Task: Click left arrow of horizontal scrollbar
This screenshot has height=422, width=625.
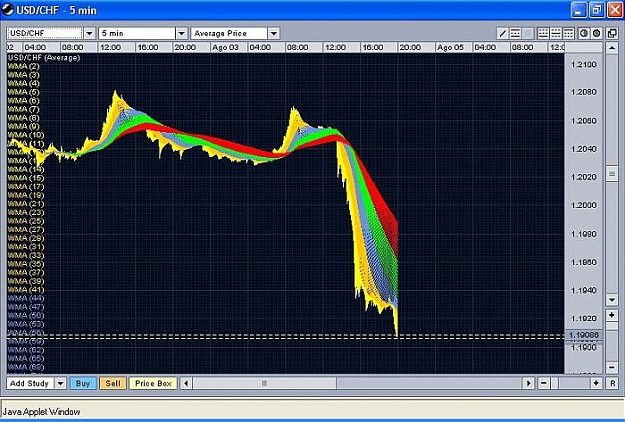Action: pos(186,383)
